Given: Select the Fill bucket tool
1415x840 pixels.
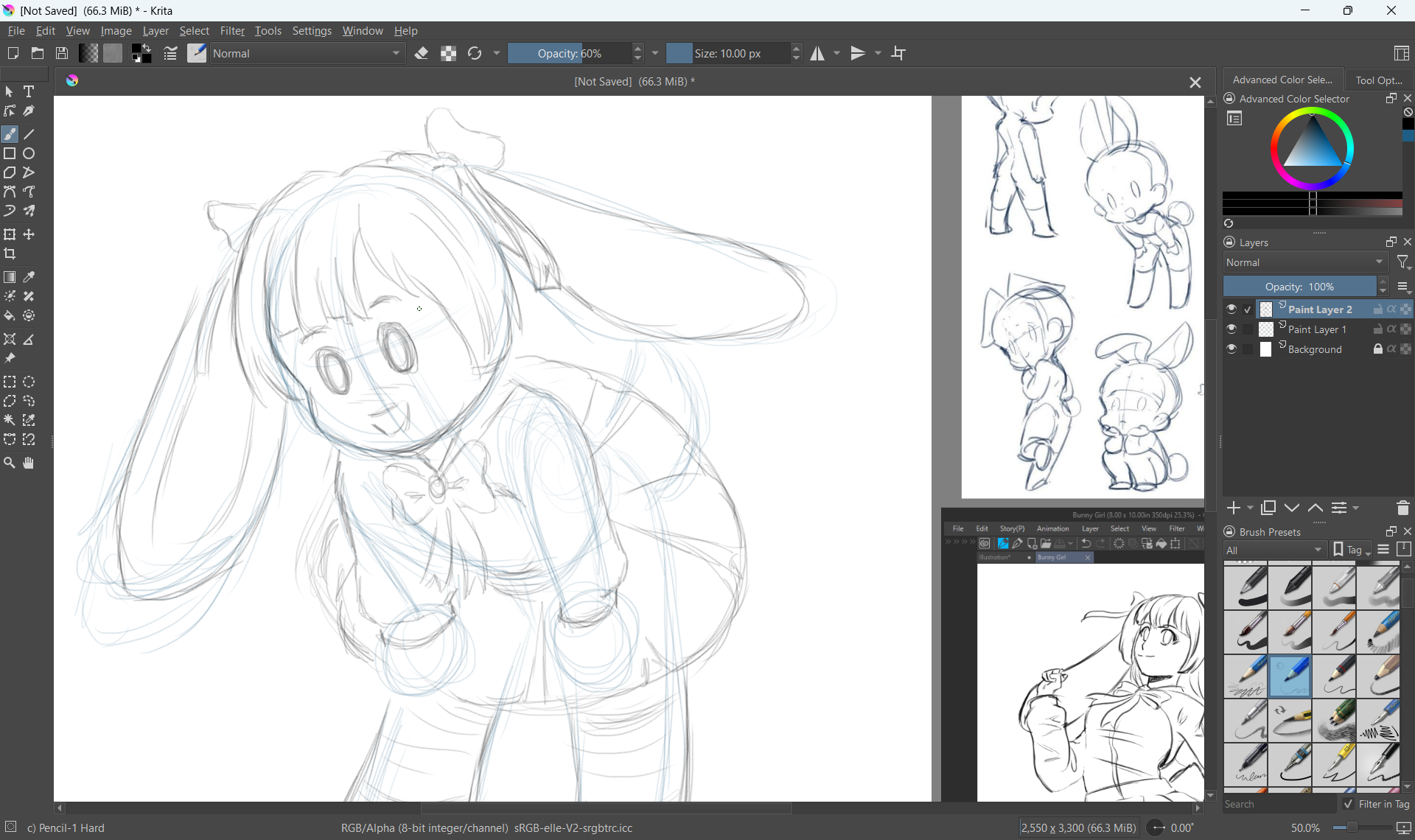Looking at the screenshot, I should [x=10, y=316].
